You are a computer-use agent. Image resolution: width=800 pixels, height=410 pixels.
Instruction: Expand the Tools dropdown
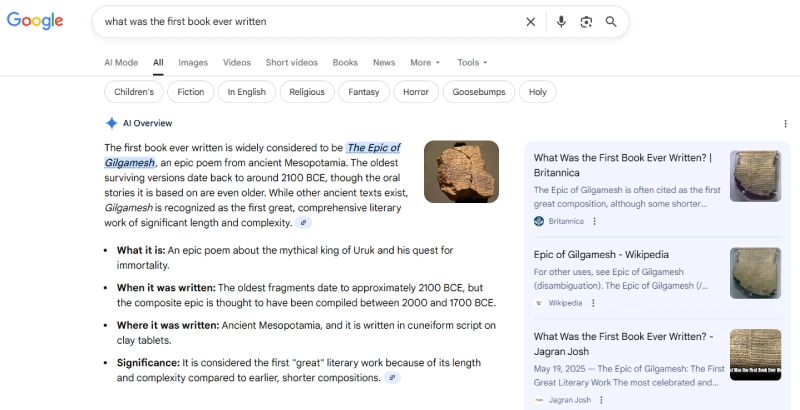(472, 62)
